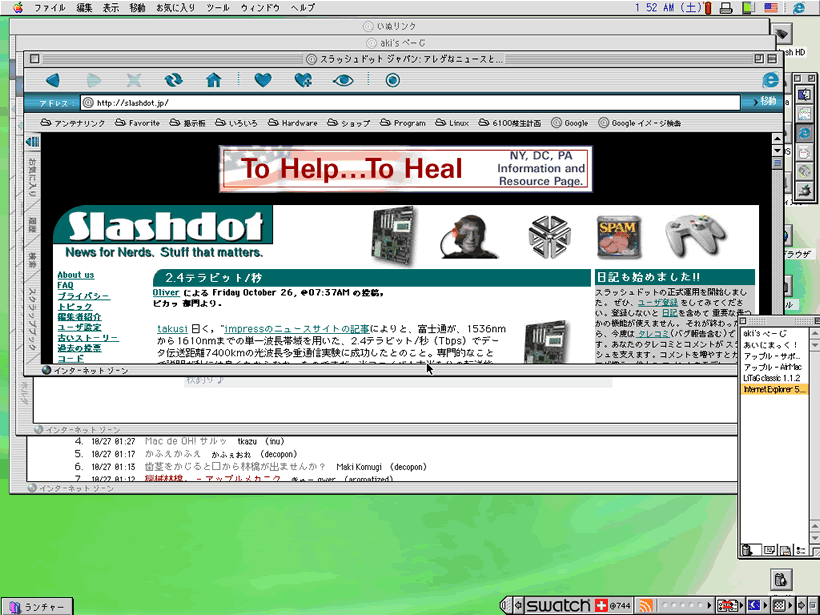Toggle the Explorer bar with the striped tab icon

click(32, 141)
